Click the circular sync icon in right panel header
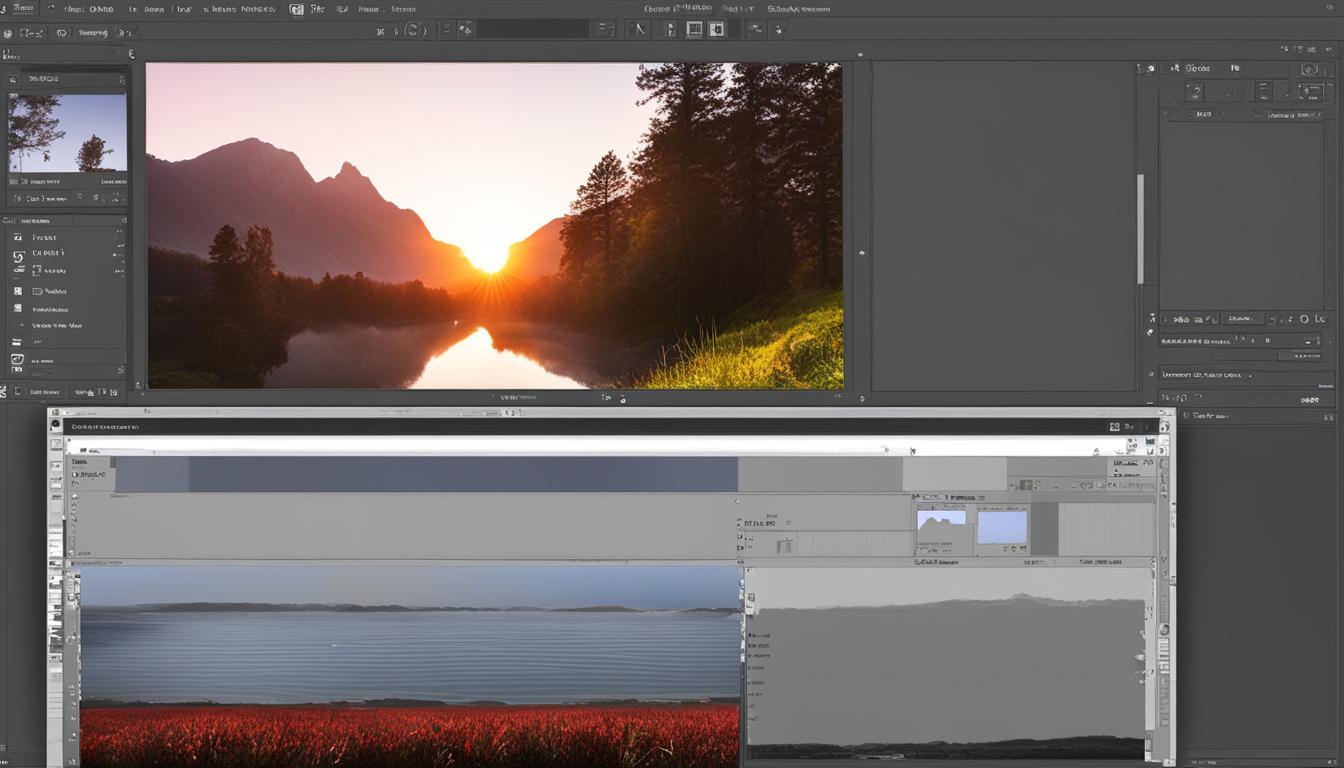This screenshot has width=1344, height=768. tap(1309, 69)
